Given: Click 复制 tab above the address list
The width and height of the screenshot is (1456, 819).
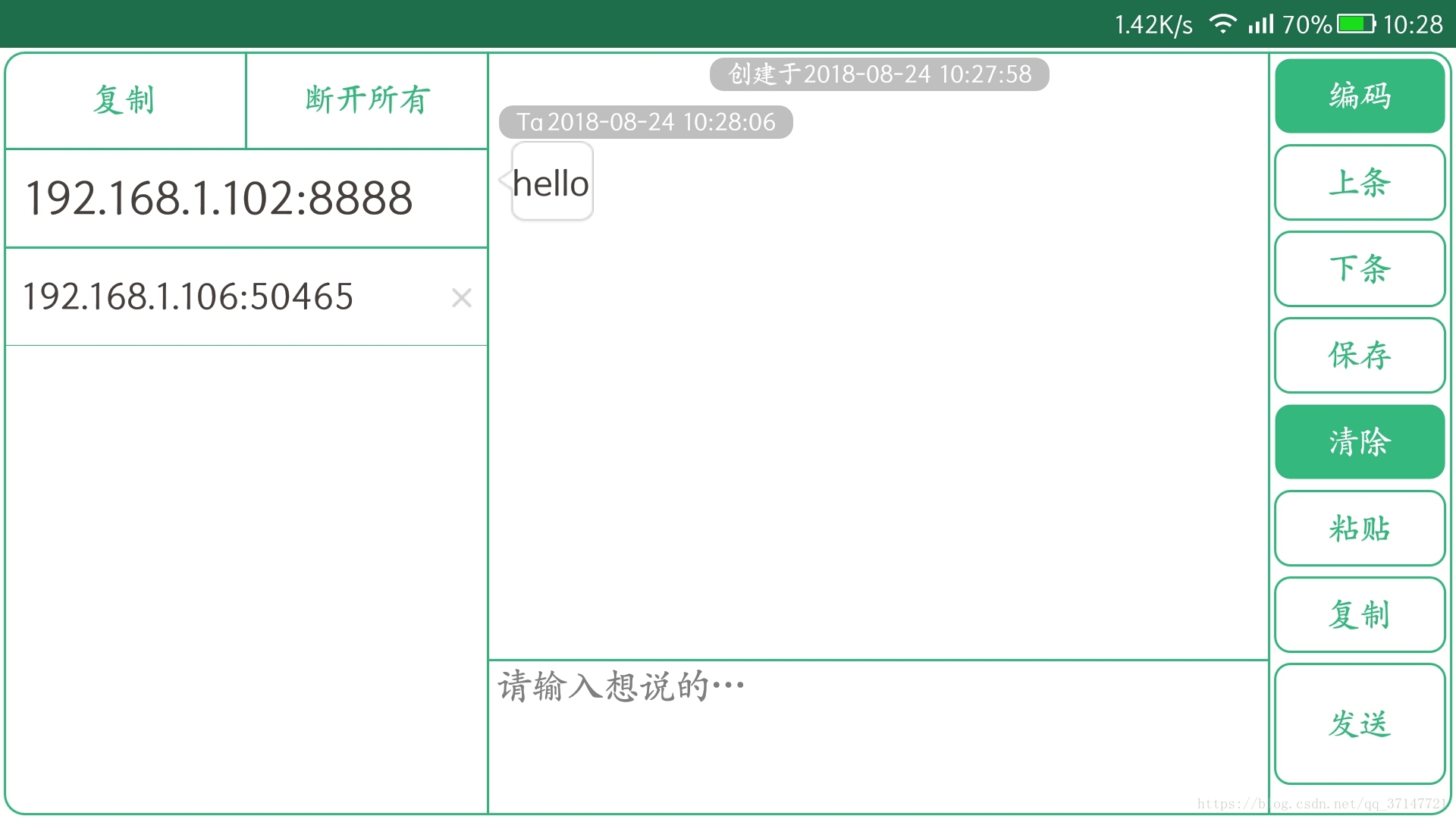Looking at the screenshot, I should point(125,100).
